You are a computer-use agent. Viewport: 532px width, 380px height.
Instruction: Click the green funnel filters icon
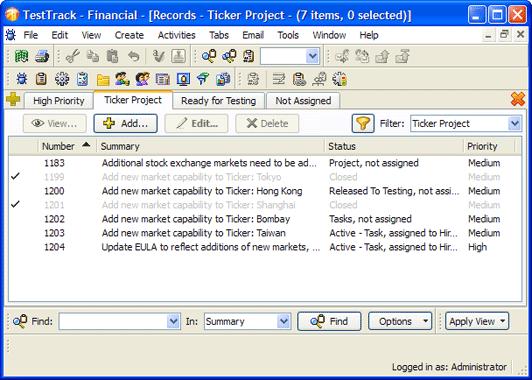tap(203, 79)
